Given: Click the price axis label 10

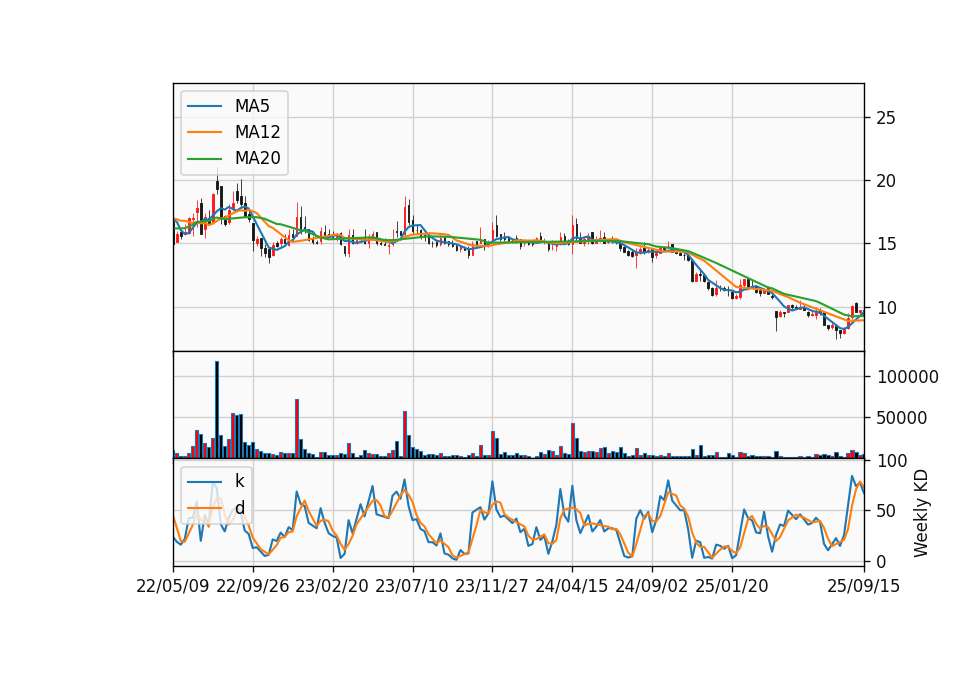Looking at the screenshot, I should (885, 308).
